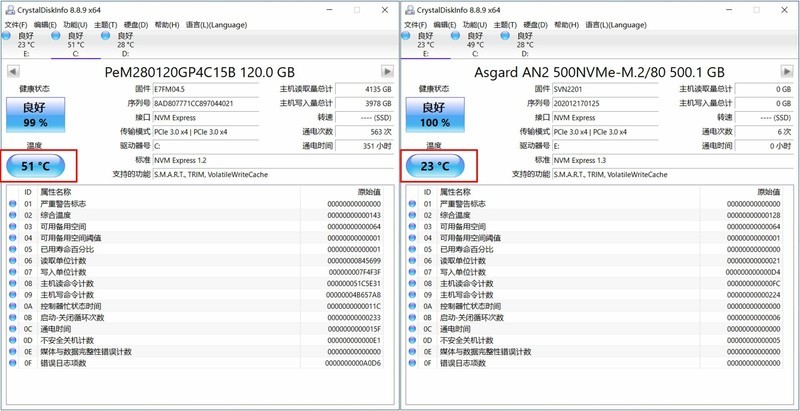This screenshot has width=800, height=411.
Task: Go to next disk in left window
Action: (388, 71)
